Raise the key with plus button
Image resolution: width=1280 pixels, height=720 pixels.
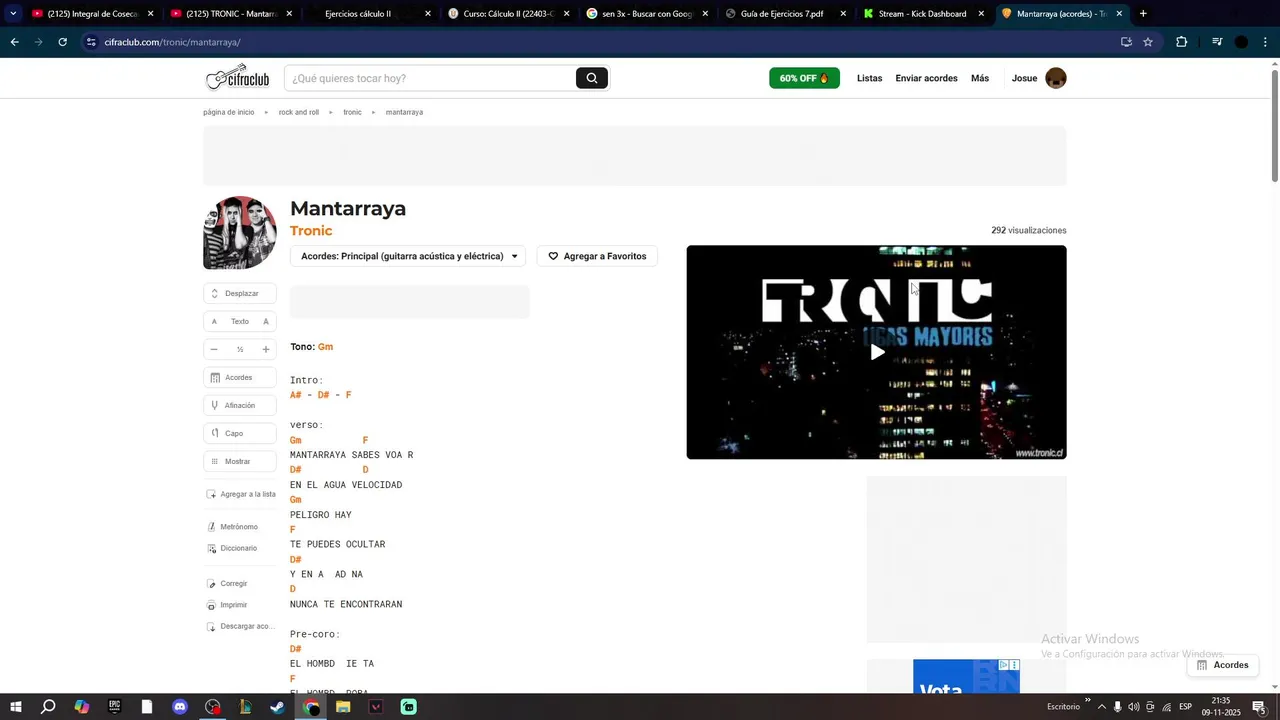[266, 349]
